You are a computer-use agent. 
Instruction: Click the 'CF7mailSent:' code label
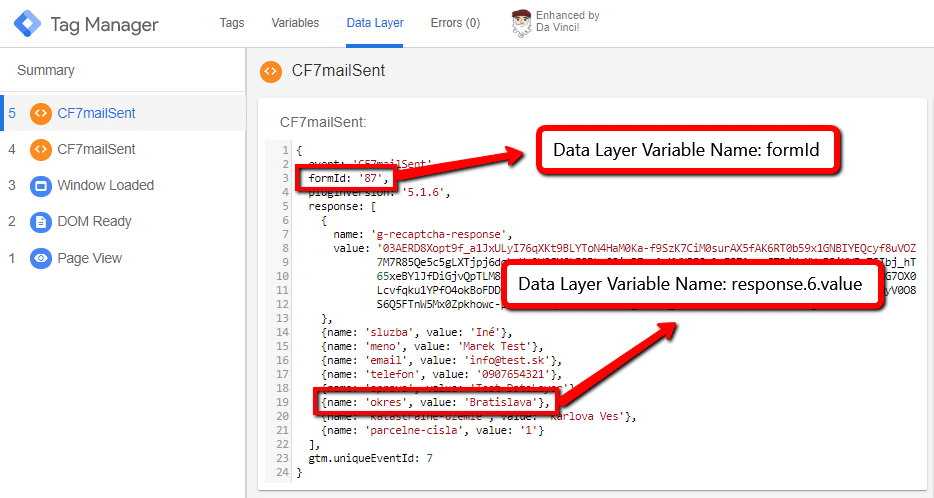tap(323, 122)
